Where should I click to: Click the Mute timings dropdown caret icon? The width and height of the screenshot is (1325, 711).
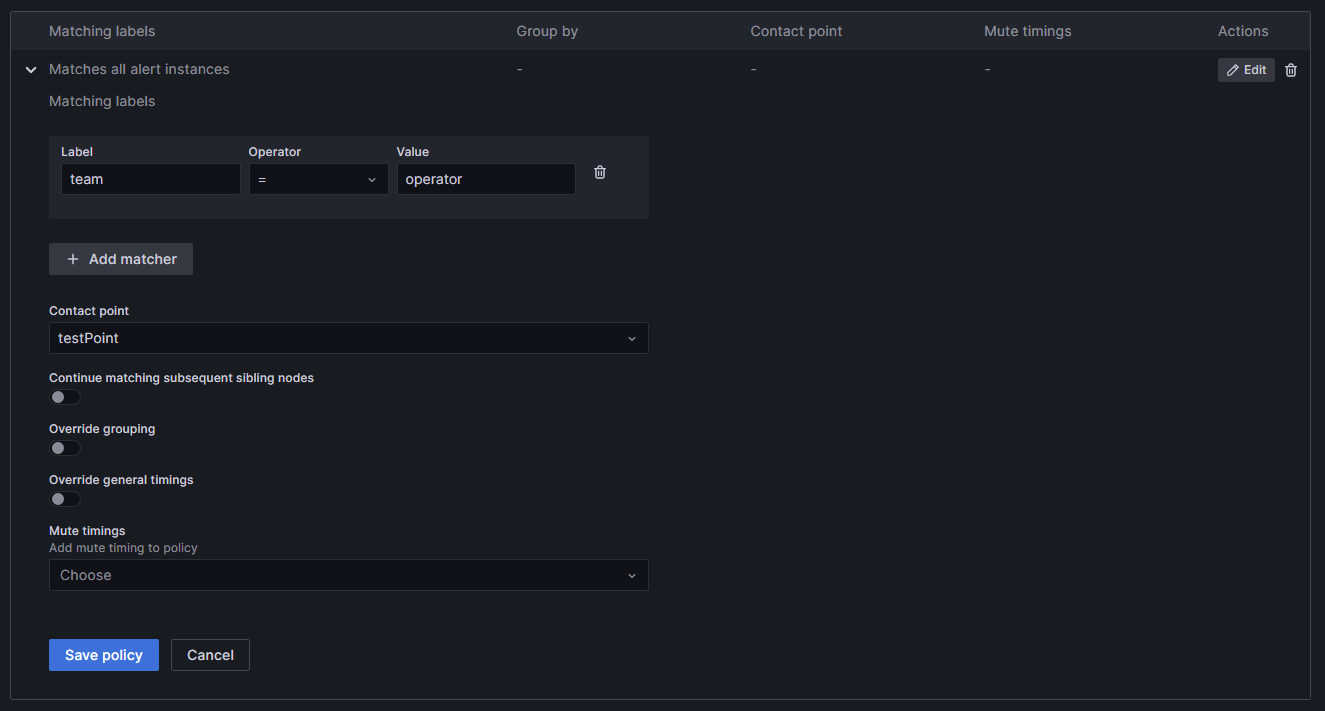[632, 575]
